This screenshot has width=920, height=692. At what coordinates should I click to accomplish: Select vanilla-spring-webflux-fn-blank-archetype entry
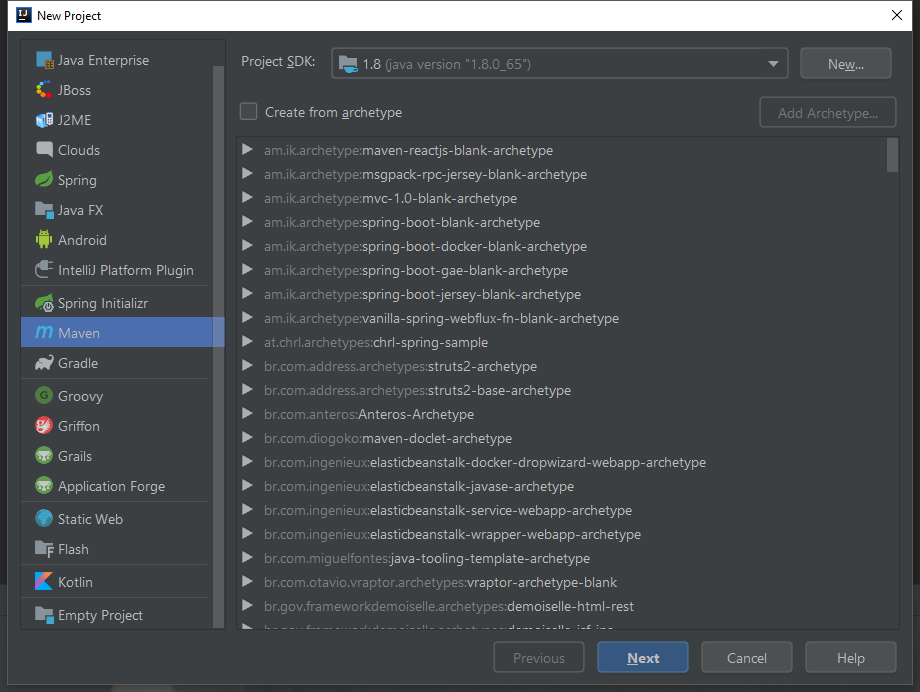441,319
